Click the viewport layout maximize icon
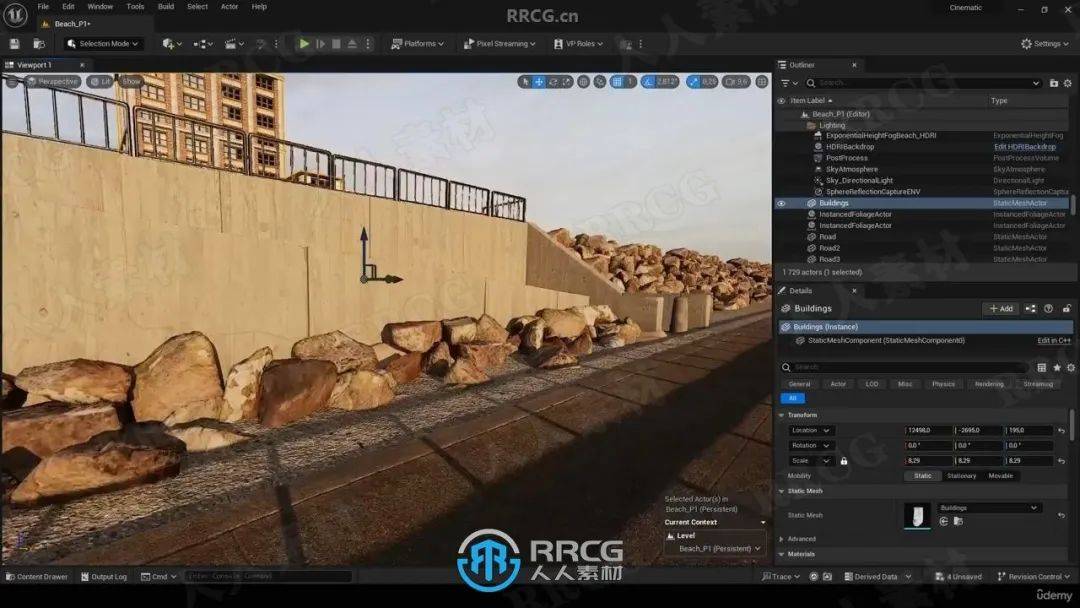This screenshot has height=608, width=1080. pyautogui.click(x=762, y=82)
